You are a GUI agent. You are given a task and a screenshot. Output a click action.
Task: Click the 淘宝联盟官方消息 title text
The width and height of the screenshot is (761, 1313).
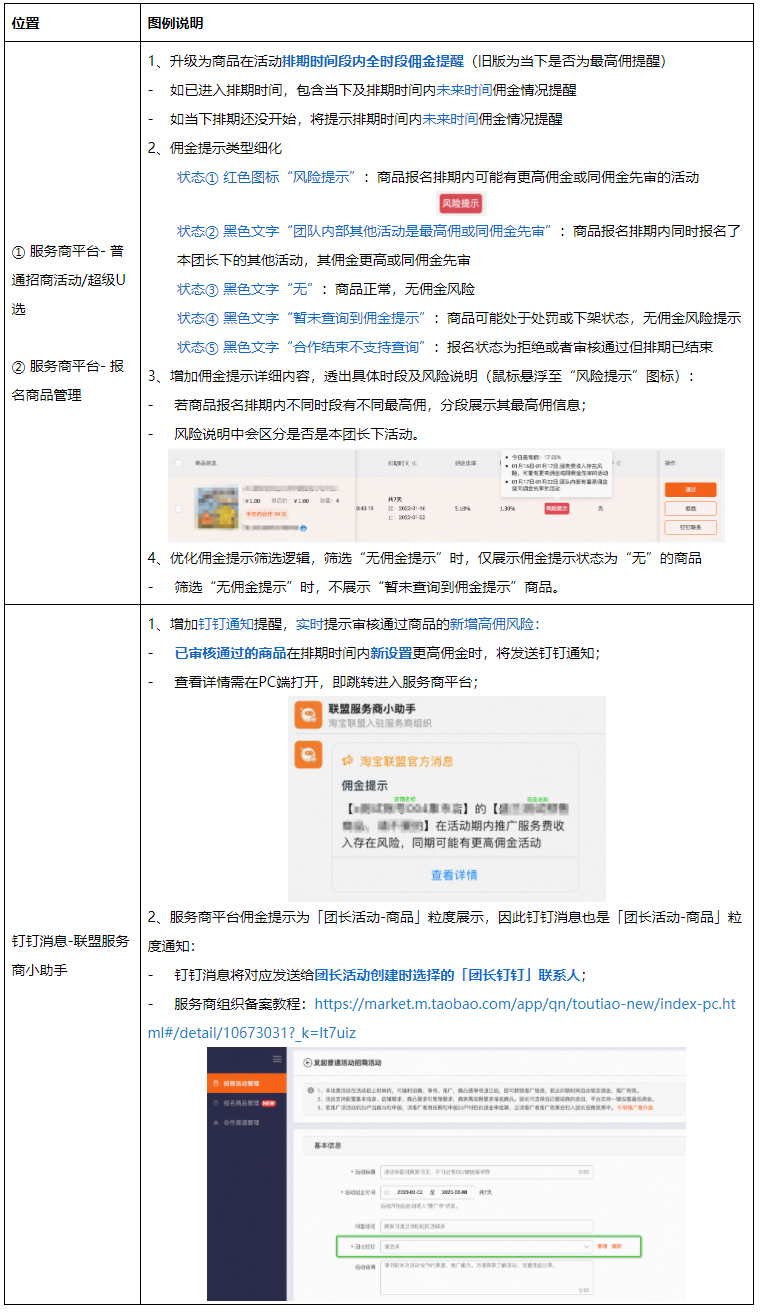[407, 762]
